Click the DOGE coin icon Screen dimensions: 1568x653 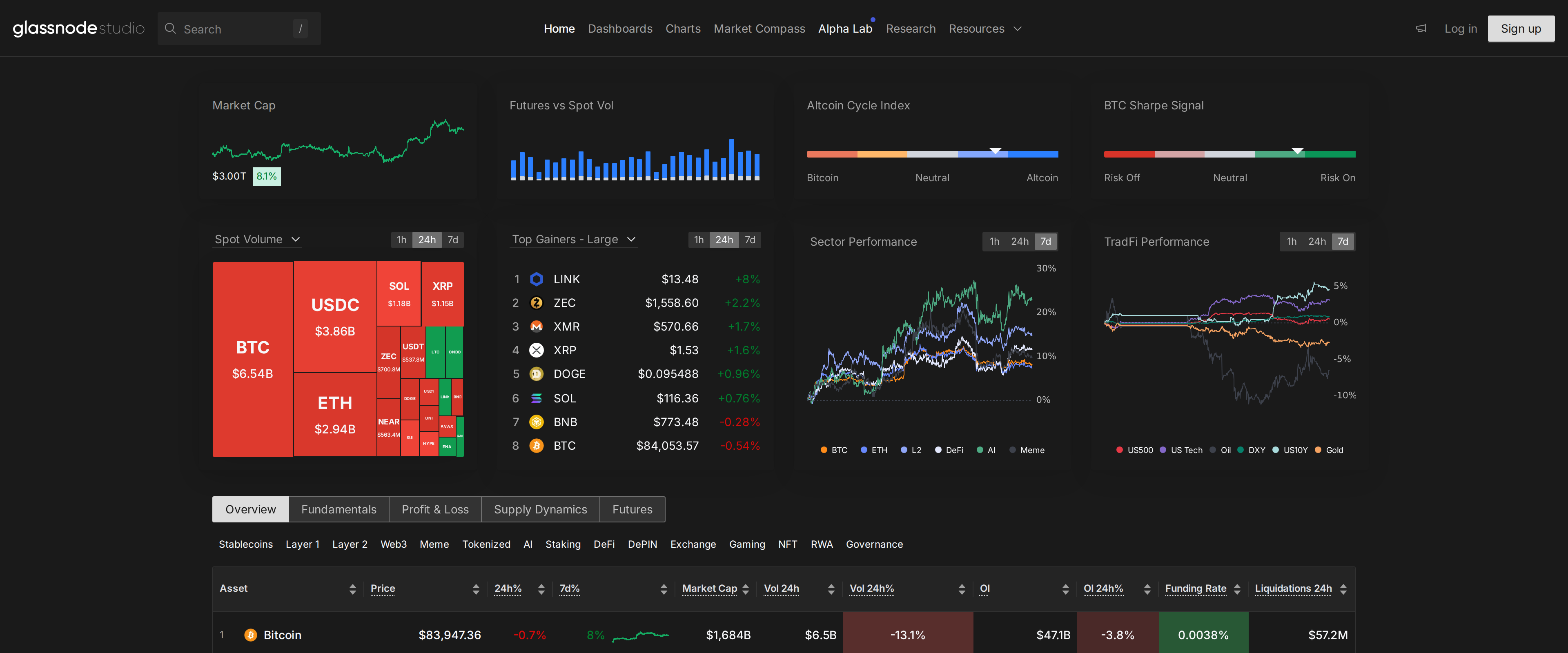pos(536,374)
